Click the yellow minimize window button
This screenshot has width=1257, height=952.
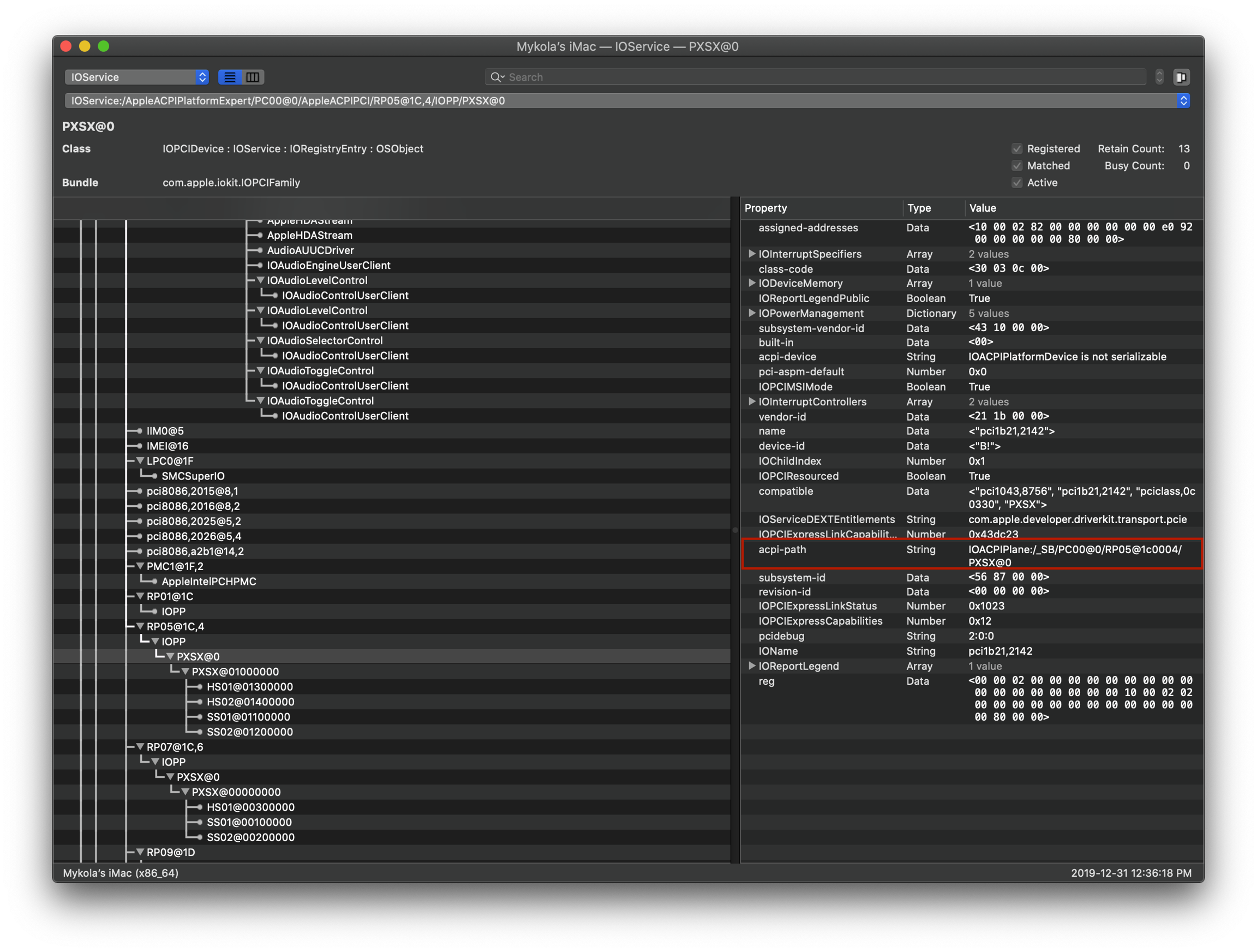(x=85, y=46)
